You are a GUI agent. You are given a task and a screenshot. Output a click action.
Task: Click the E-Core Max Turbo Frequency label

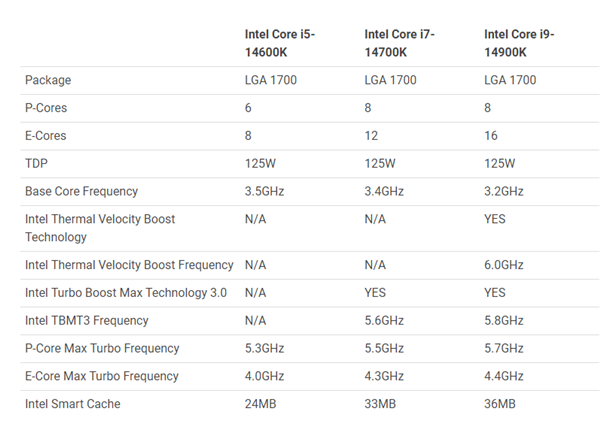tap(102, 376)
